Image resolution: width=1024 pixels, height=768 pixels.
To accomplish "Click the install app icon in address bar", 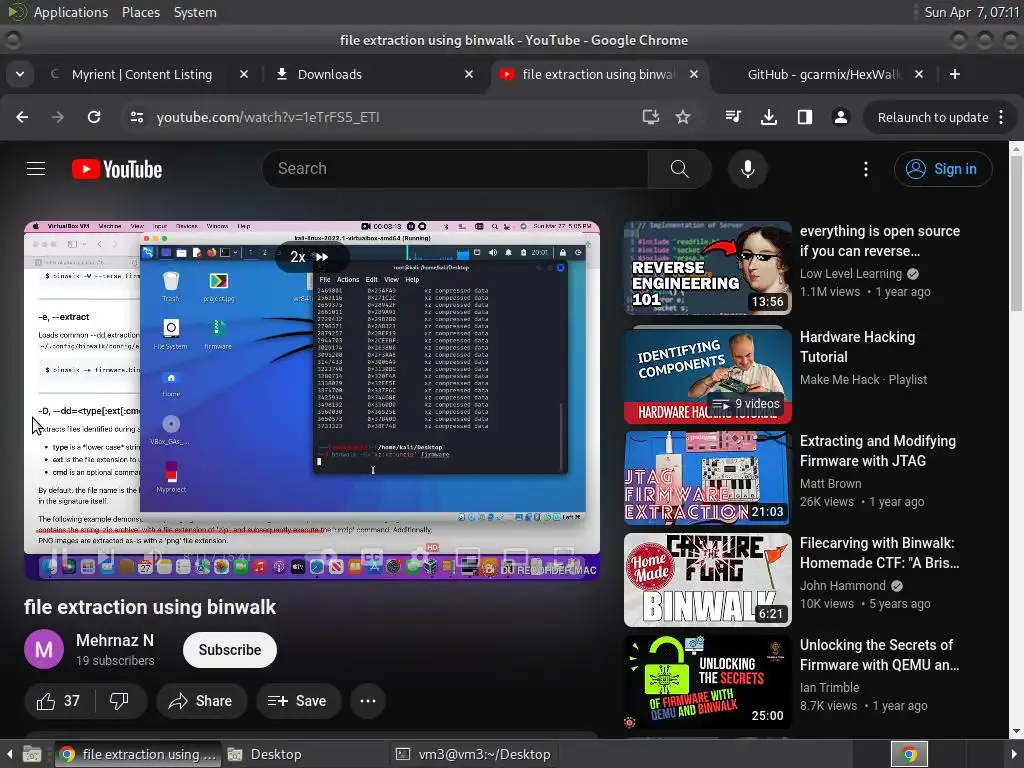I will pyautogui.click(x=650, y=117).
